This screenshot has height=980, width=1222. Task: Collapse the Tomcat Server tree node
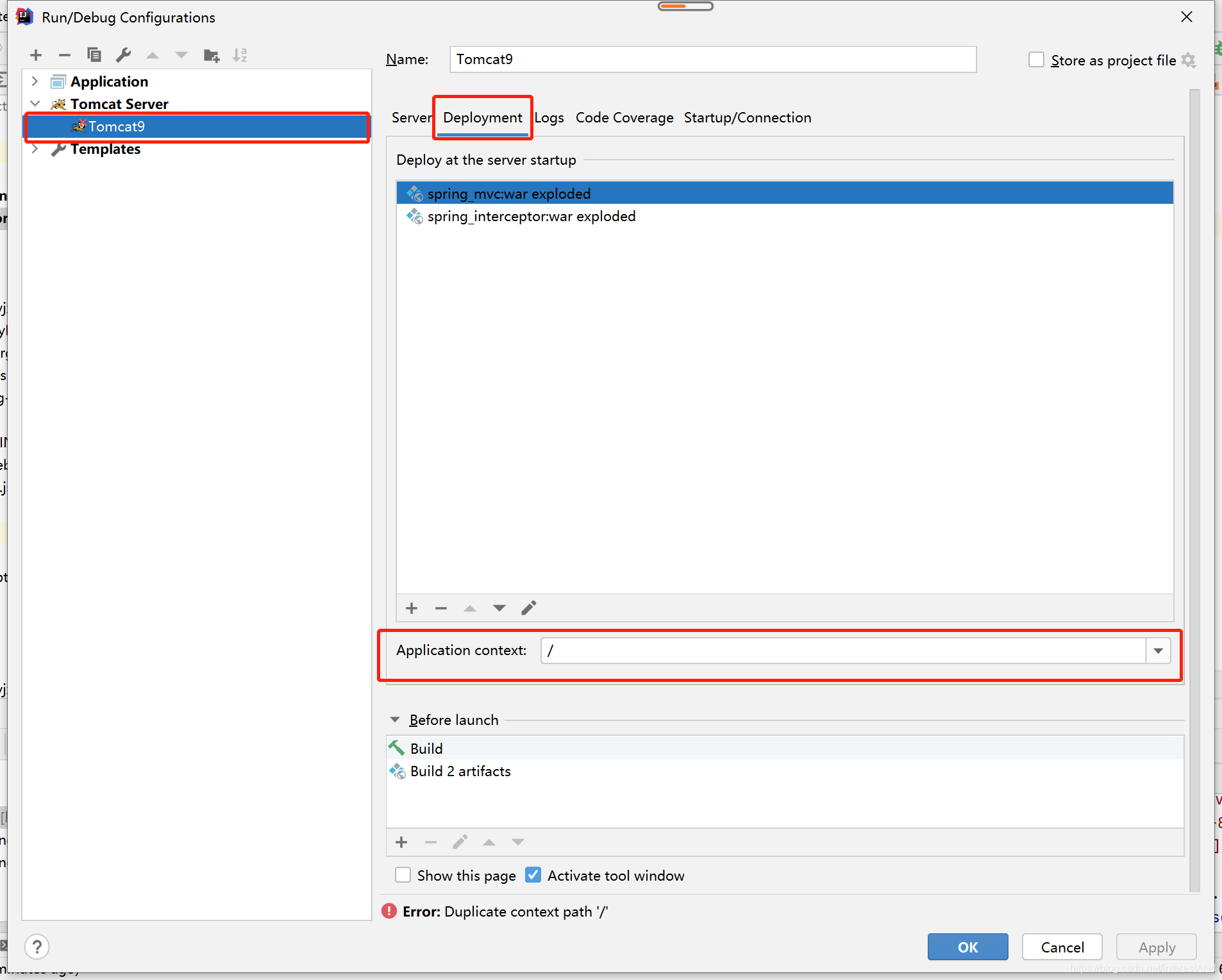tap(35, 104)
